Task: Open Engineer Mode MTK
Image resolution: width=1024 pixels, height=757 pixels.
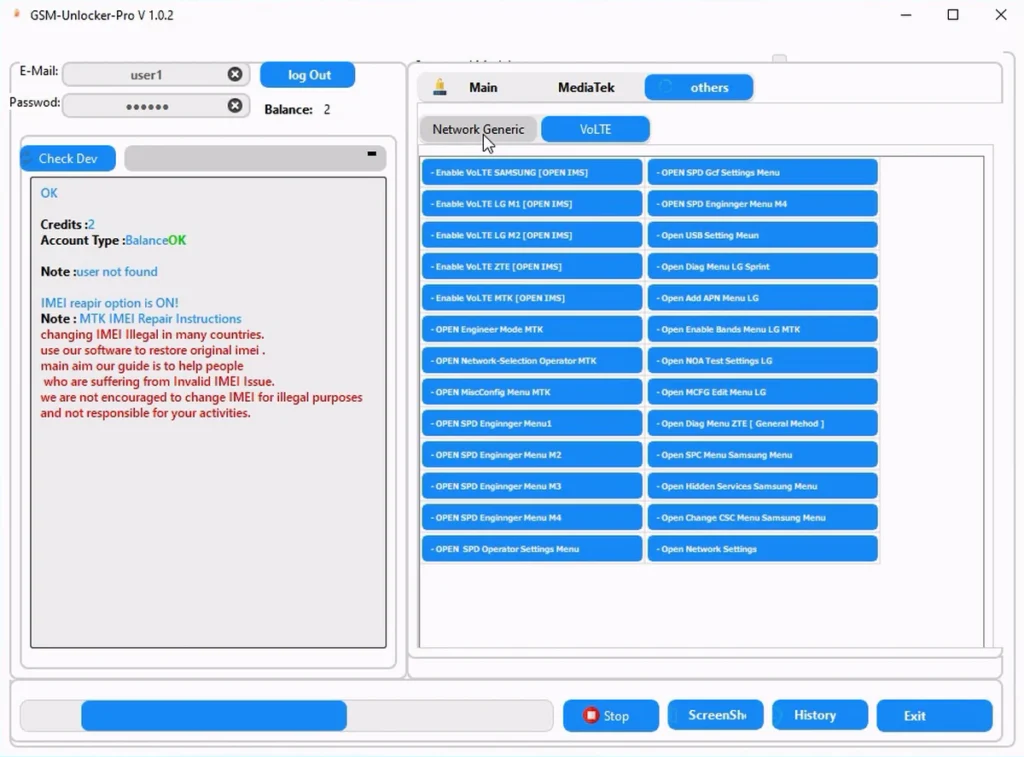Action: [532, 329]
